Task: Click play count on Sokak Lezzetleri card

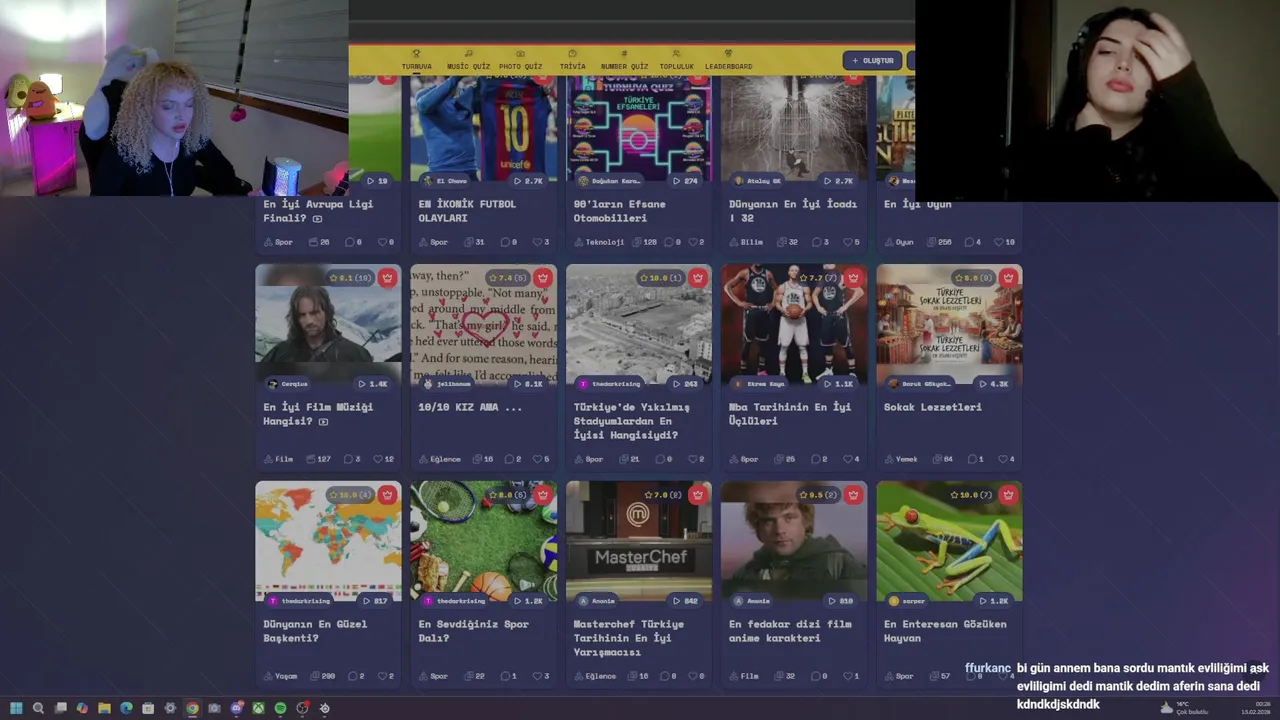Action: 994,384
